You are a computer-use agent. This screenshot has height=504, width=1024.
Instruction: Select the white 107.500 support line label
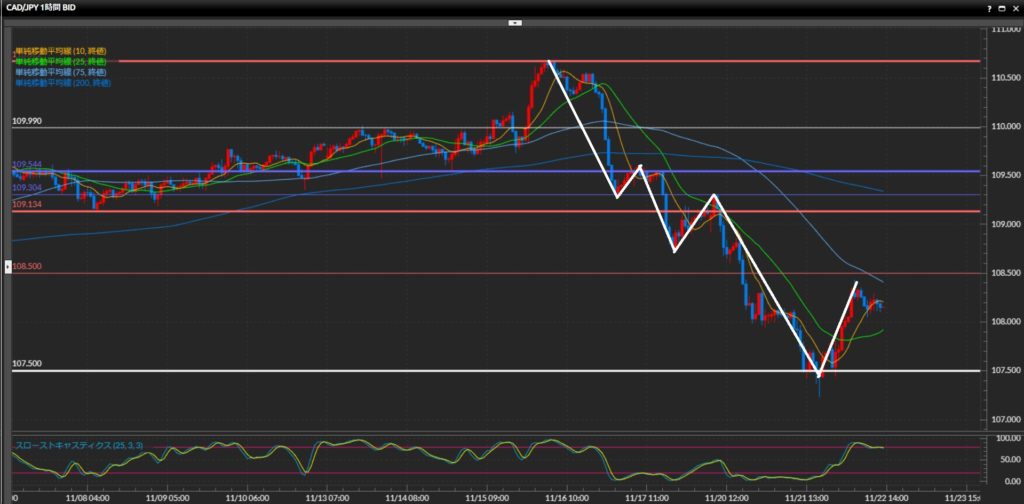[27, 364]
